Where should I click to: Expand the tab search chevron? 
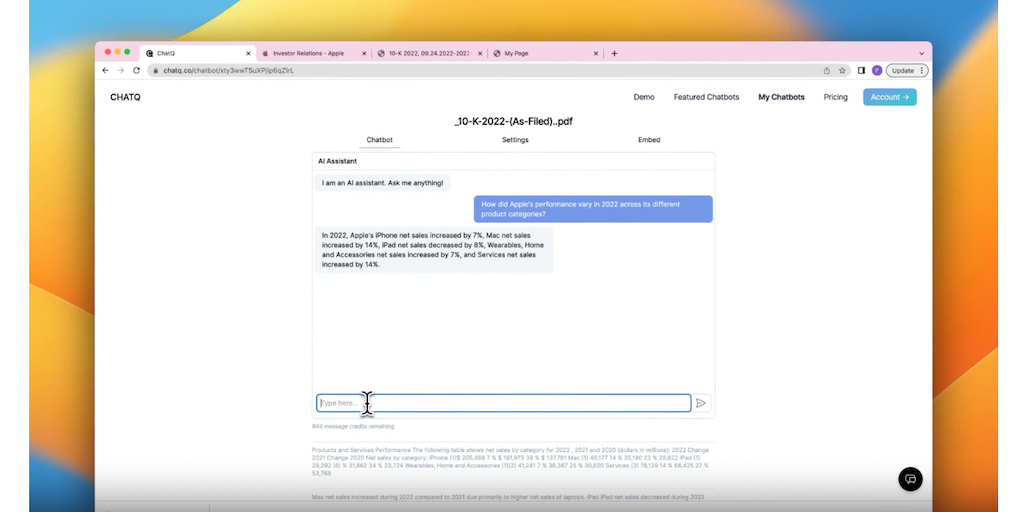(x=921, y=53)
